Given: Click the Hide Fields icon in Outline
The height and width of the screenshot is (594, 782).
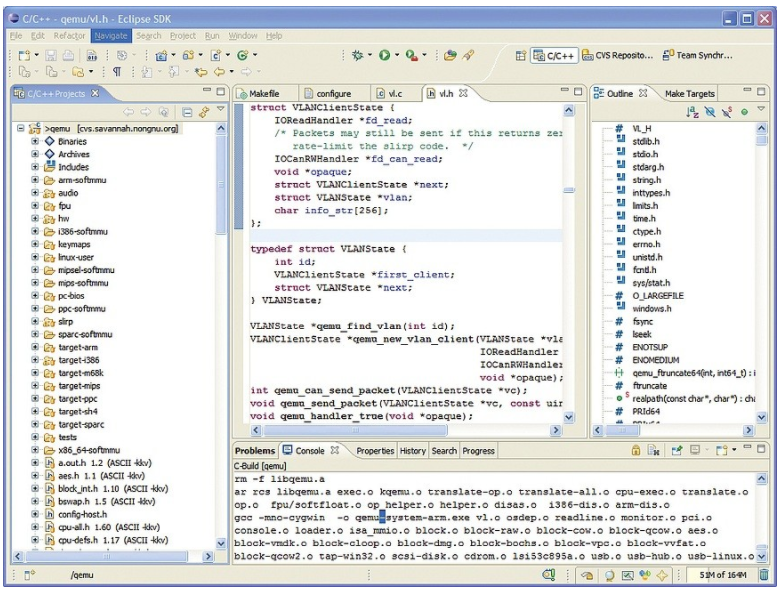Looking at the screenshot, I should 710,112.
